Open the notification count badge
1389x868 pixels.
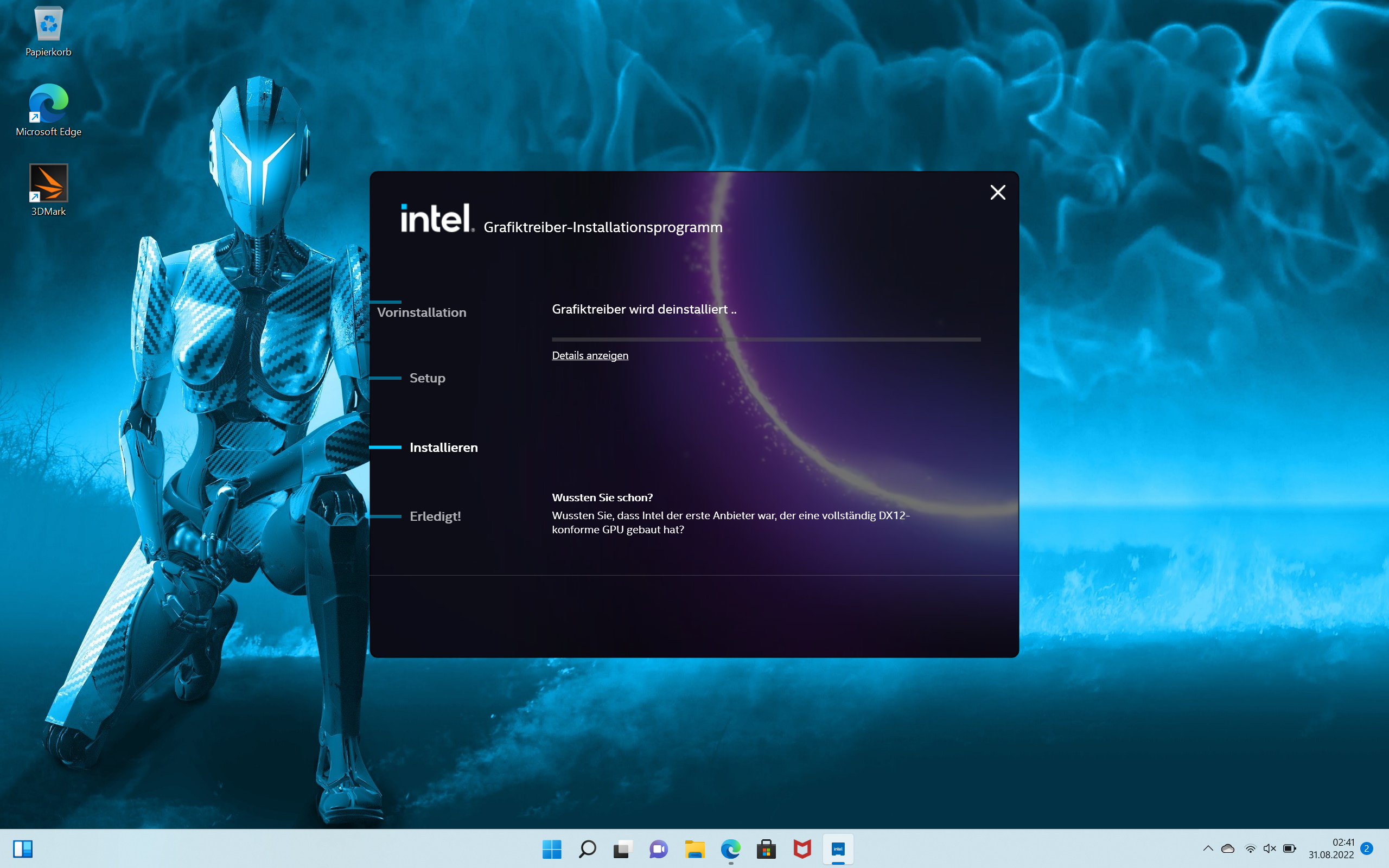[1367, 848]
